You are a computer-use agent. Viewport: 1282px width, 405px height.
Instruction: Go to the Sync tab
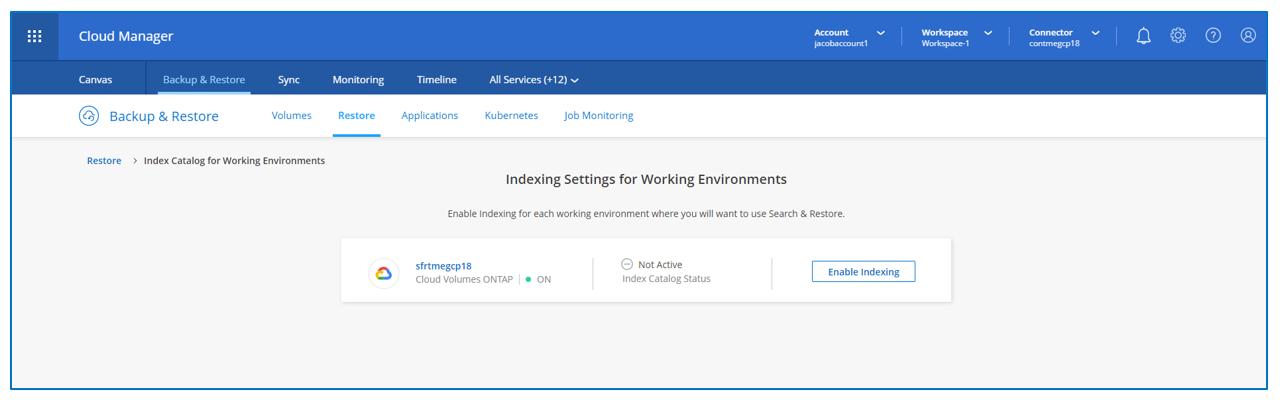289,80
